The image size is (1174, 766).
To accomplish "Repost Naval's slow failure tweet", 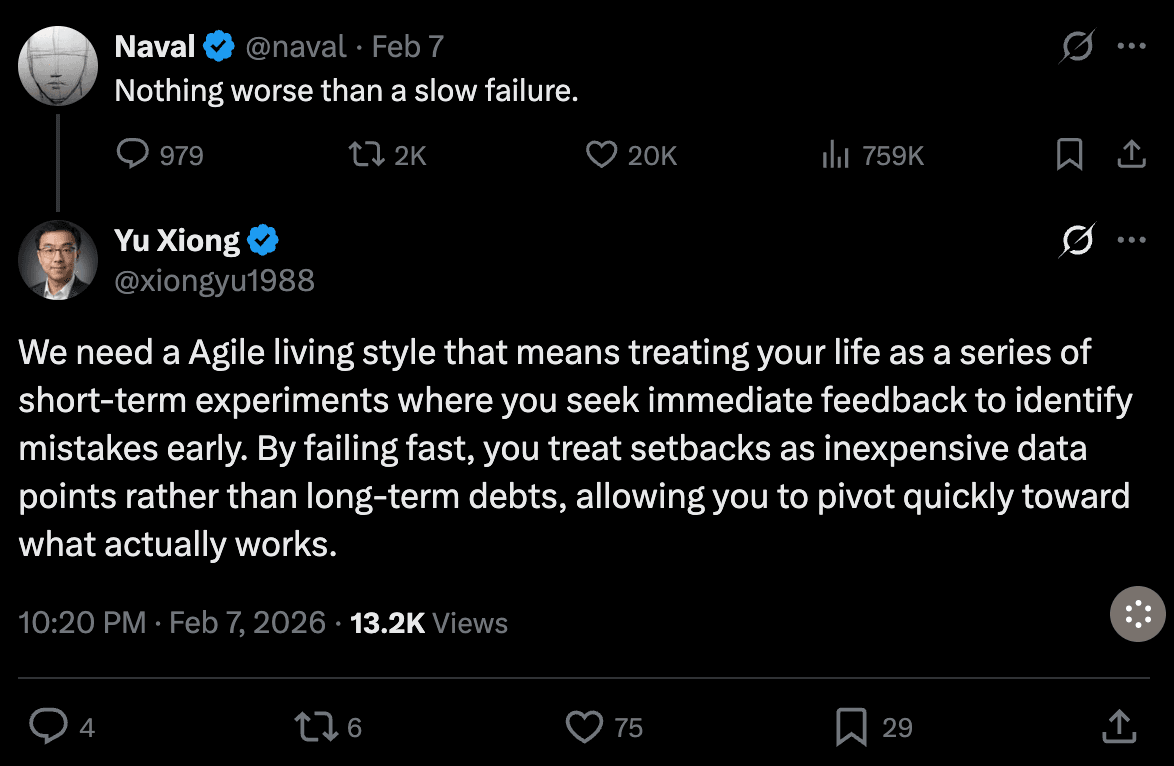I will pyautogui.click(x=362, y=155).
